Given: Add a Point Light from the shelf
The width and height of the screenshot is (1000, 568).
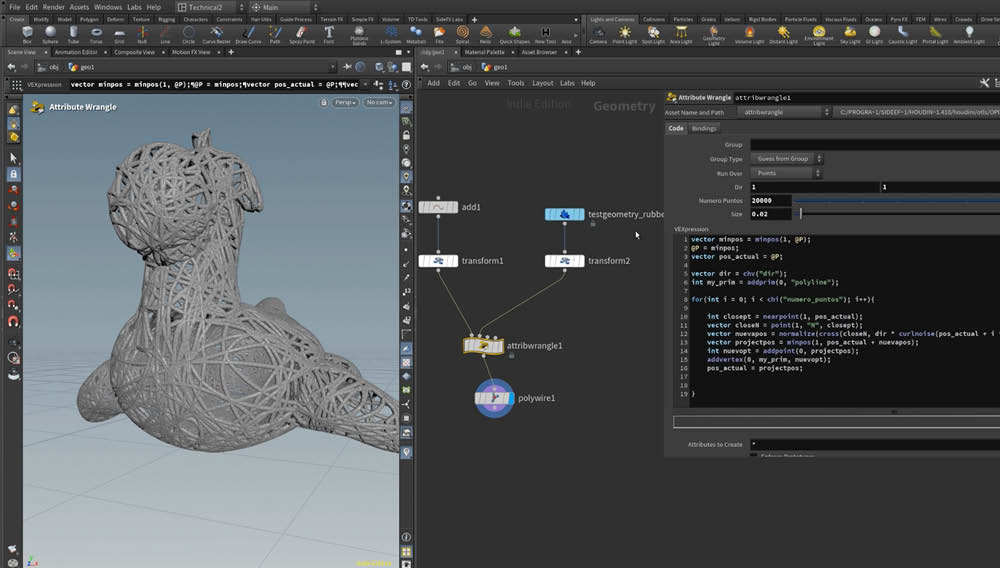Looking at the screenshot, I should tap(624, 34).
